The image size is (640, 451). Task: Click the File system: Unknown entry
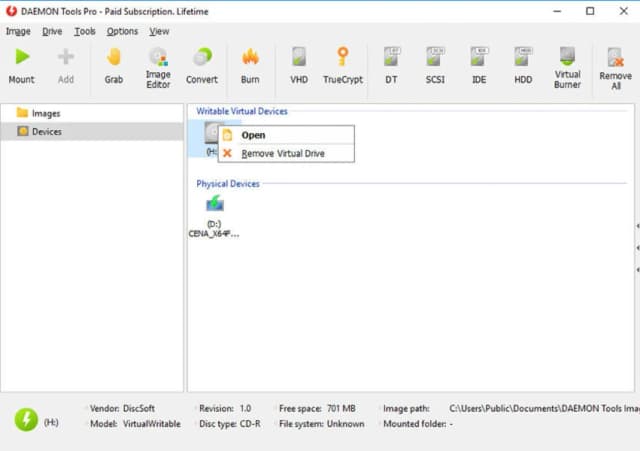click(322, 424)
